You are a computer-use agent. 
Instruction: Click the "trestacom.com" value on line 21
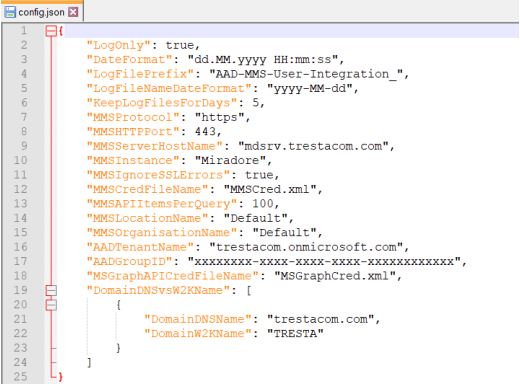coord(320,319)
